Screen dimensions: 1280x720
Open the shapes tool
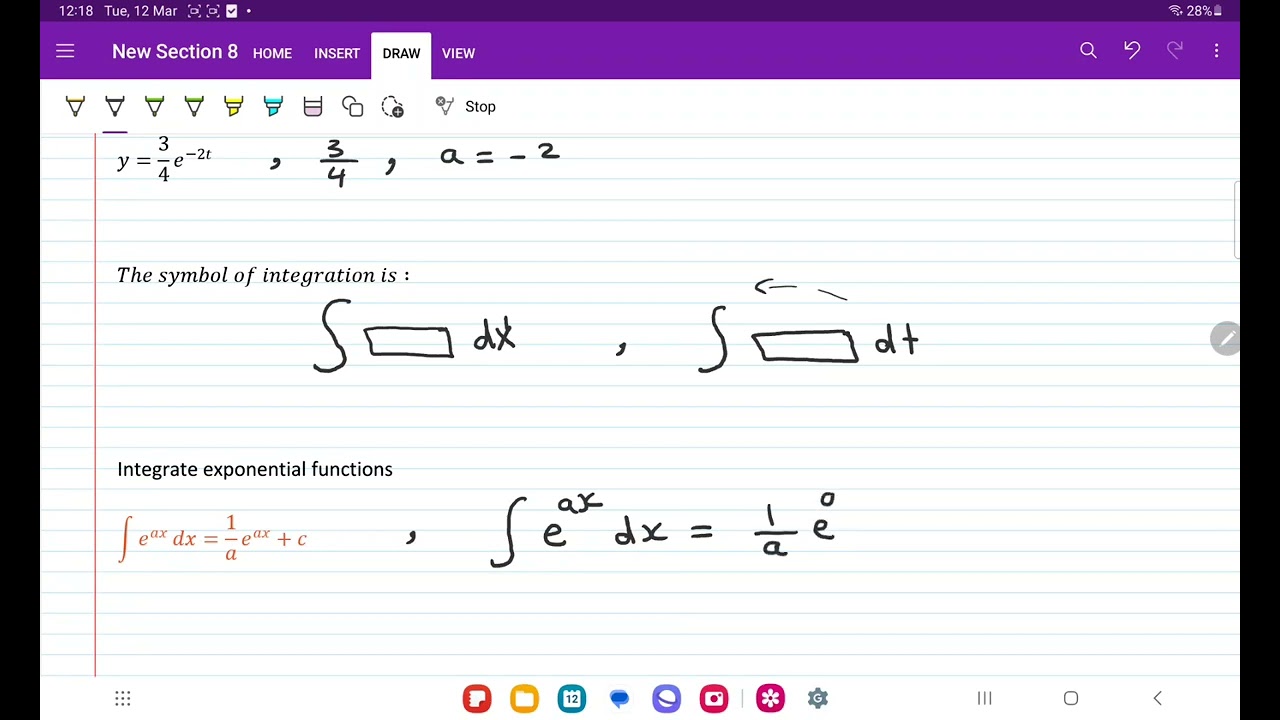(x=352, y=106)
